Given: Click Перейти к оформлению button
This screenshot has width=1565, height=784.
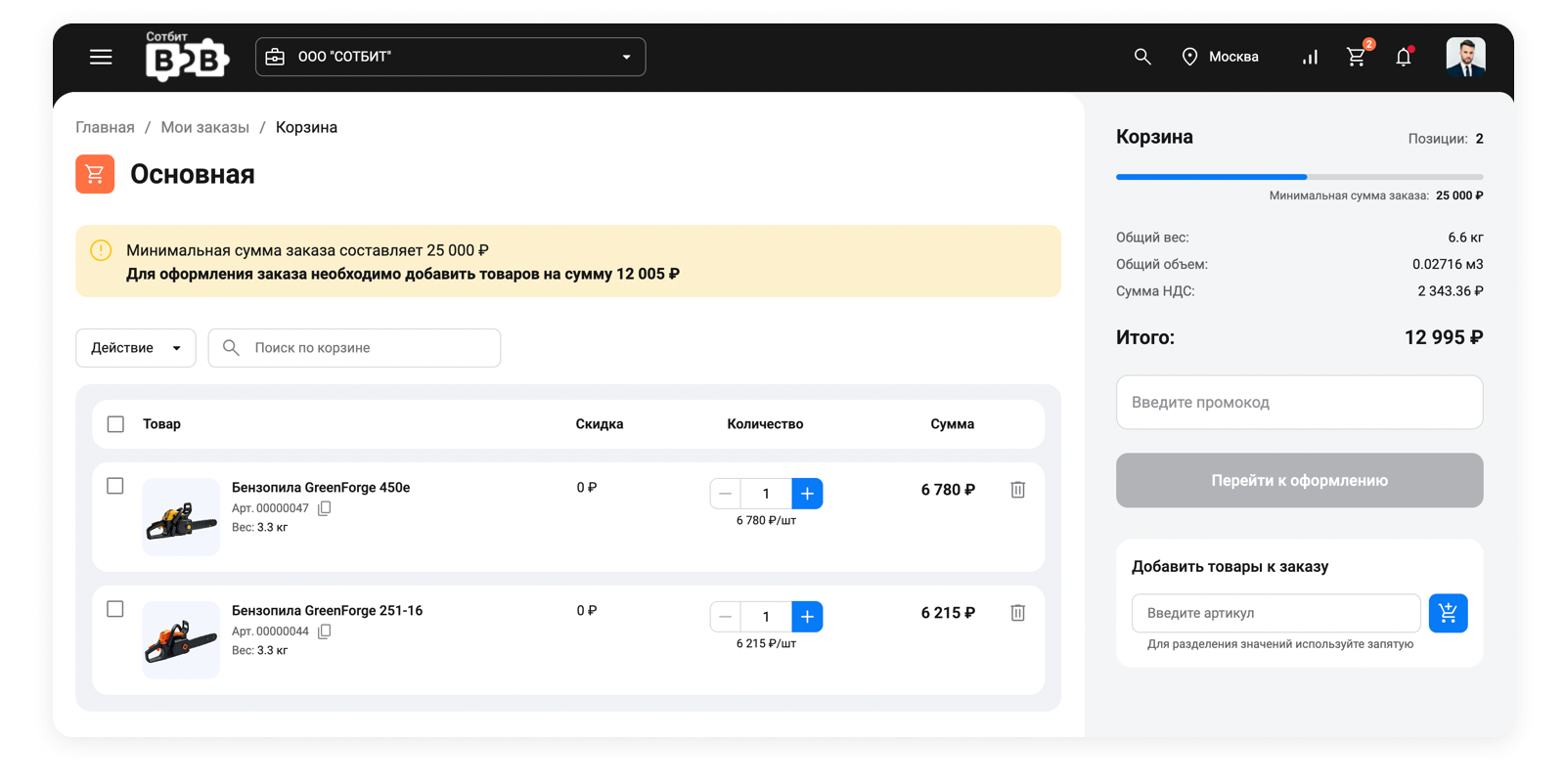Looking at the screenshot, I should point(1299,480).
